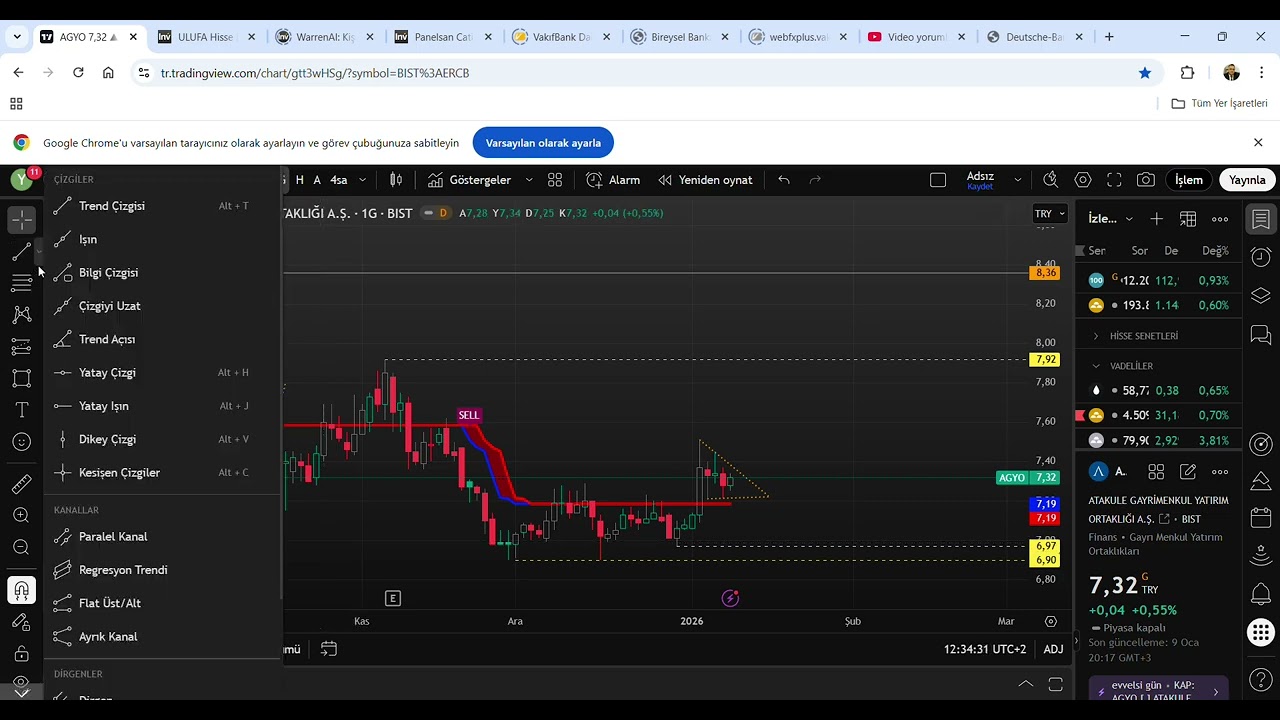Viewport: 1280px width, 720px height.
Task: Open the TRY currency dropdown
Action: pyautogui.click(x=1049, y=214)
